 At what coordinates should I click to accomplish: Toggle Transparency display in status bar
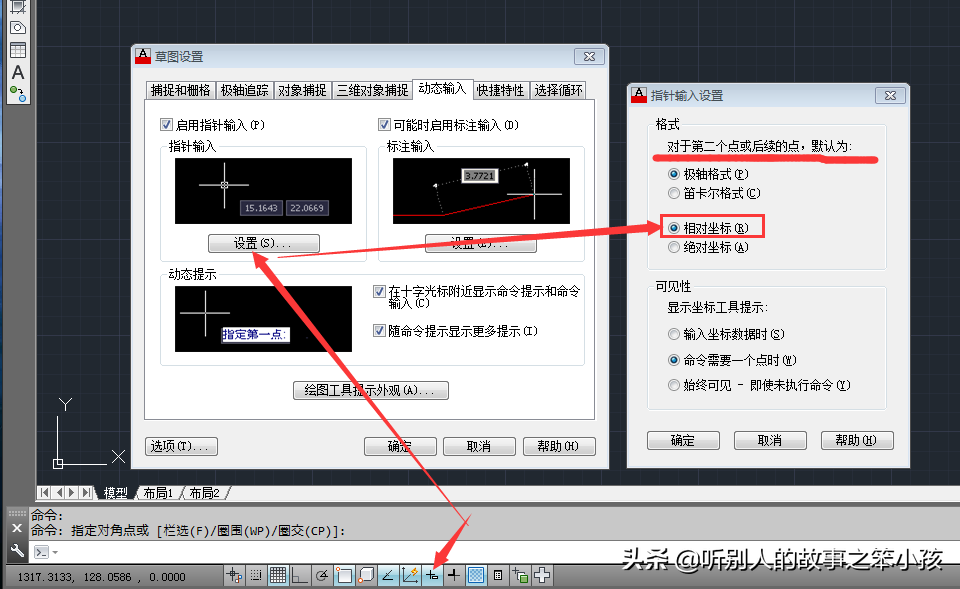(x=476, y=575)
